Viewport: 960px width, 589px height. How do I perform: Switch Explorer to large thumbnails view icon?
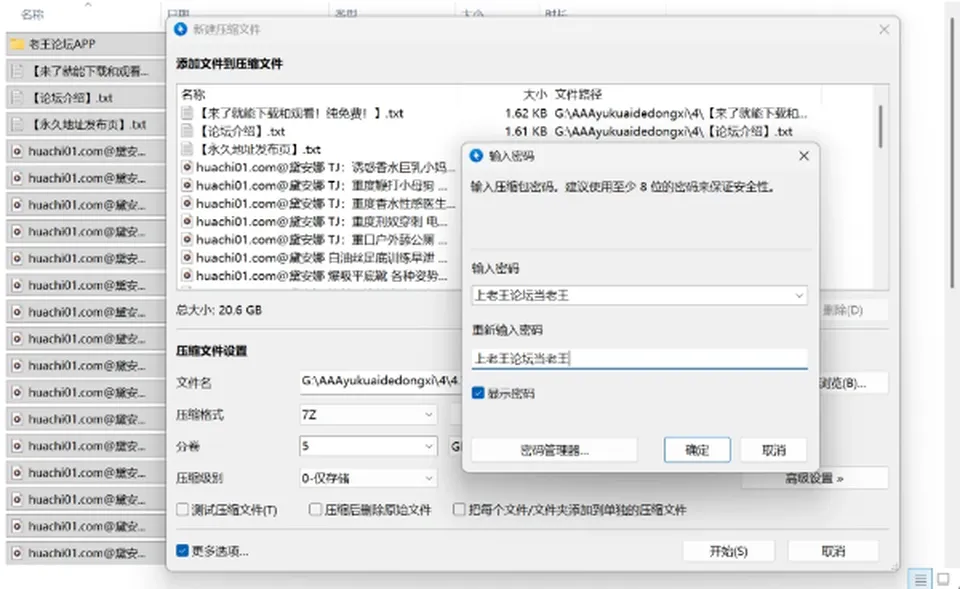click(x=943, y=579)
